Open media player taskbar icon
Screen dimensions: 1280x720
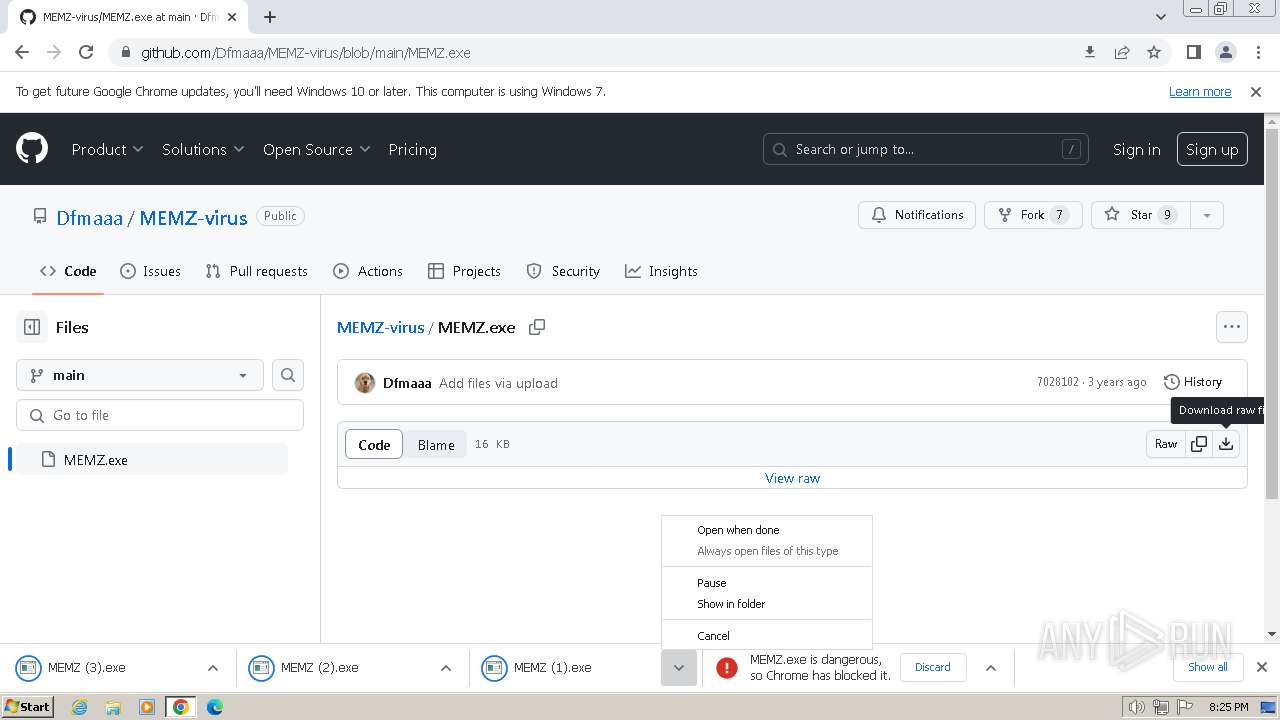coord(147,707)
